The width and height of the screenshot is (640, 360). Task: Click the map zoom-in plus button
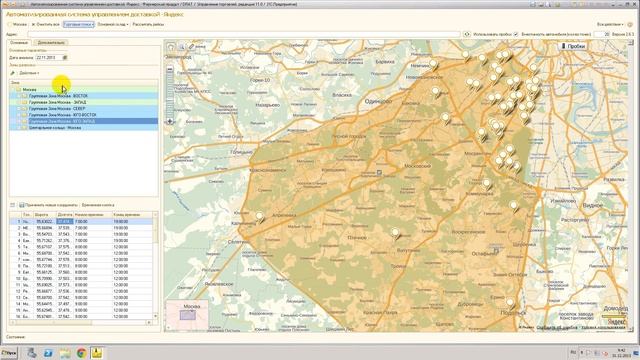pyautogui.click(x=170, y=121)
